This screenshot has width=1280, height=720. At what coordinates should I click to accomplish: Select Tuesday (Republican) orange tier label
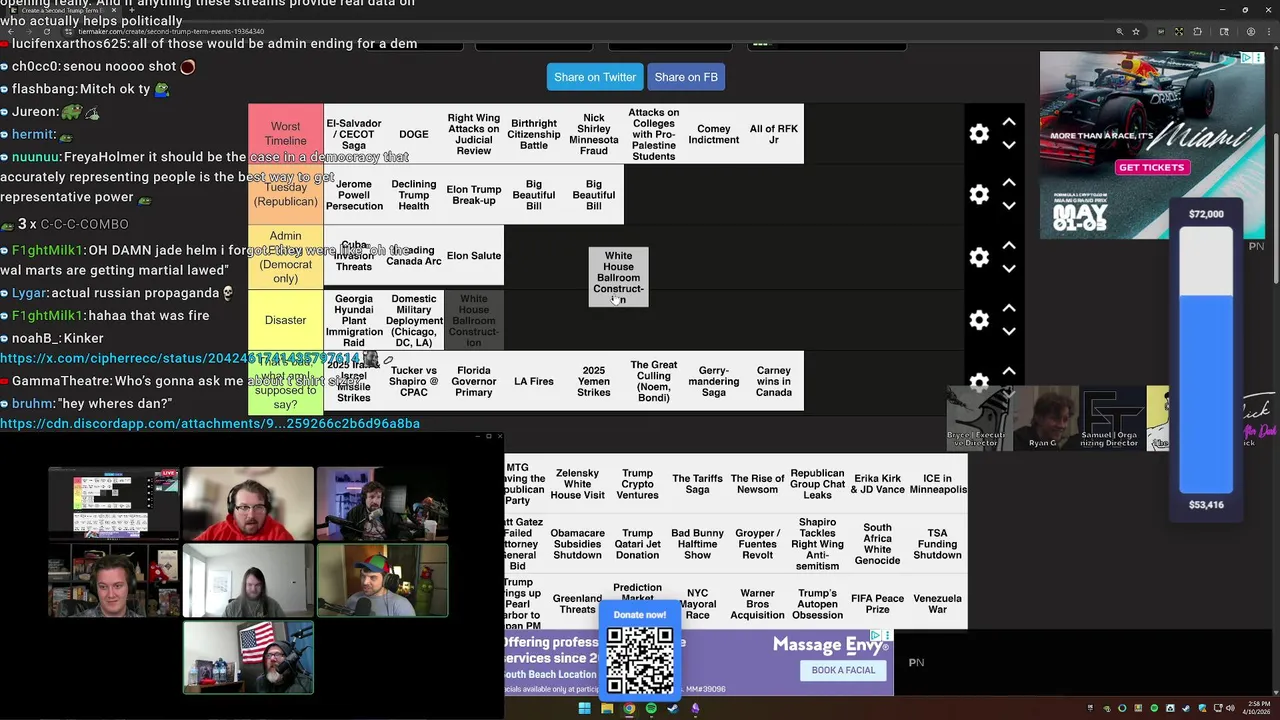click(x=285, y=195)
